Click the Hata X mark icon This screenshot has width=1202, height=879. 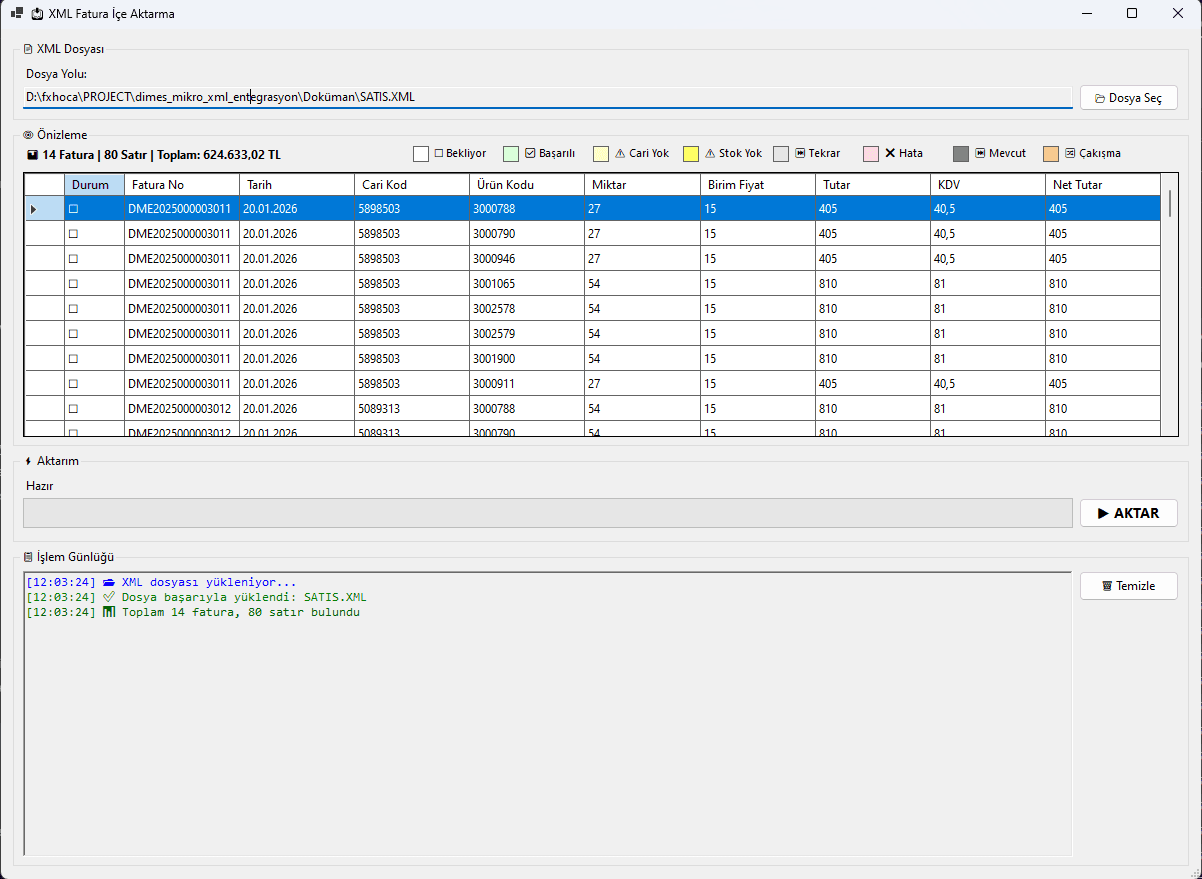(x=890, y=154)
